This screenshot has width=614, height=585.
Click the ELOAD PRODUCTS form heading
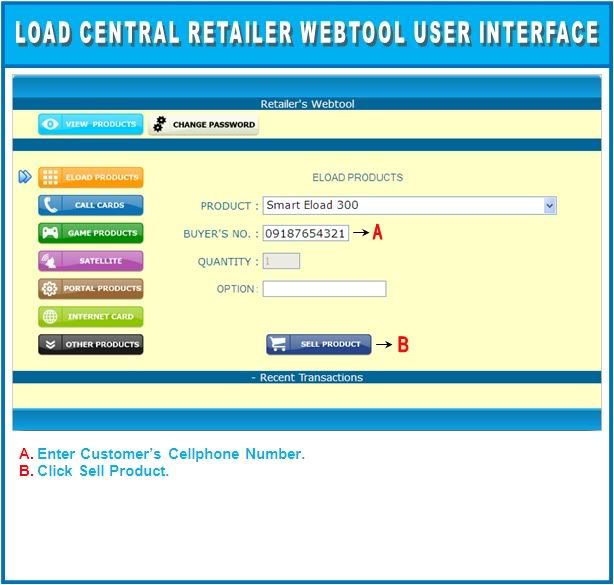(x=358, y=177)
